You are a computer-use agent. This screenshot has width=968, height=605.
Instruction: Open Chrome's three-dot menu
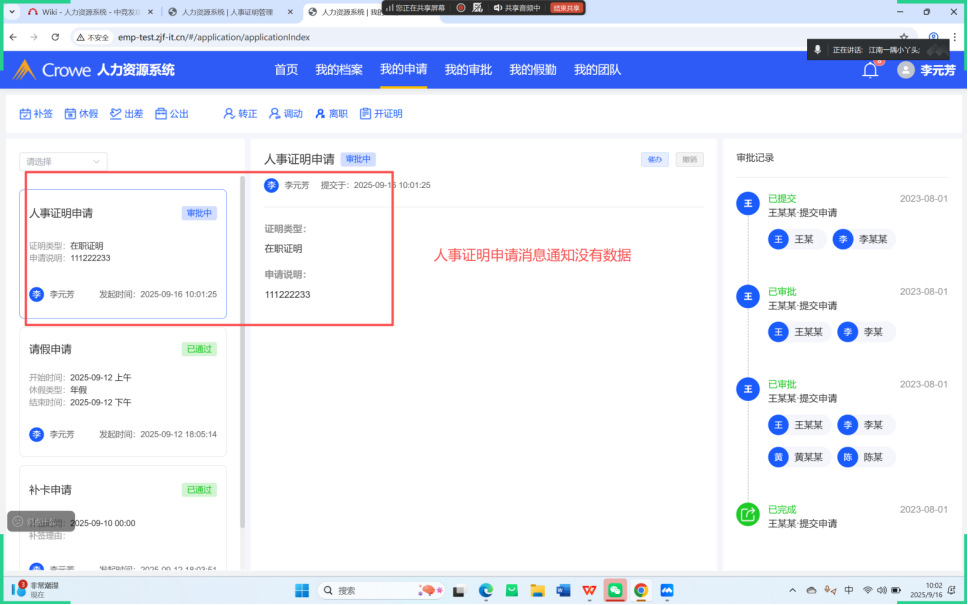[x=954, y=37]
